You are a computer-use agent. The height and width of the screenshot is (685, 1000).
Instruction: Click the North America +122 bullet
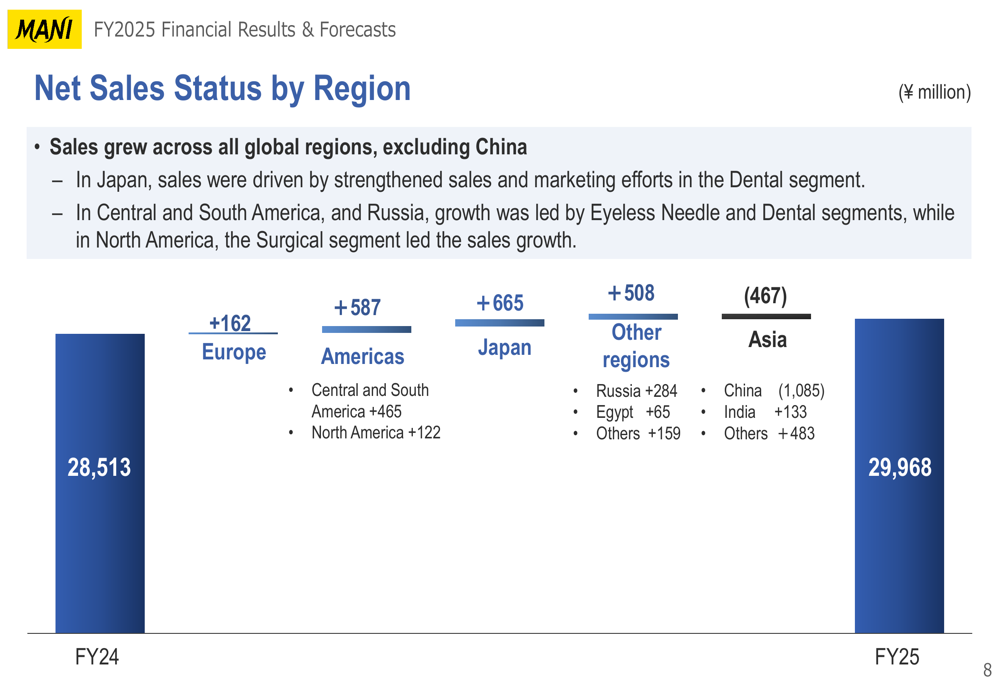tap(375, 433)
